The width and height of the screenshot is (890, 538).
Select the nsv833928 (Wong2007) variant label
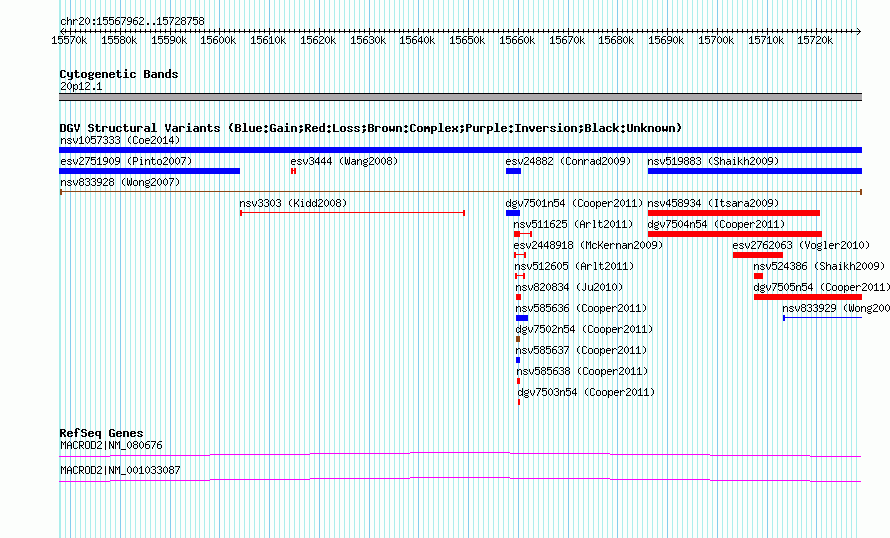(x=120, y=182)
